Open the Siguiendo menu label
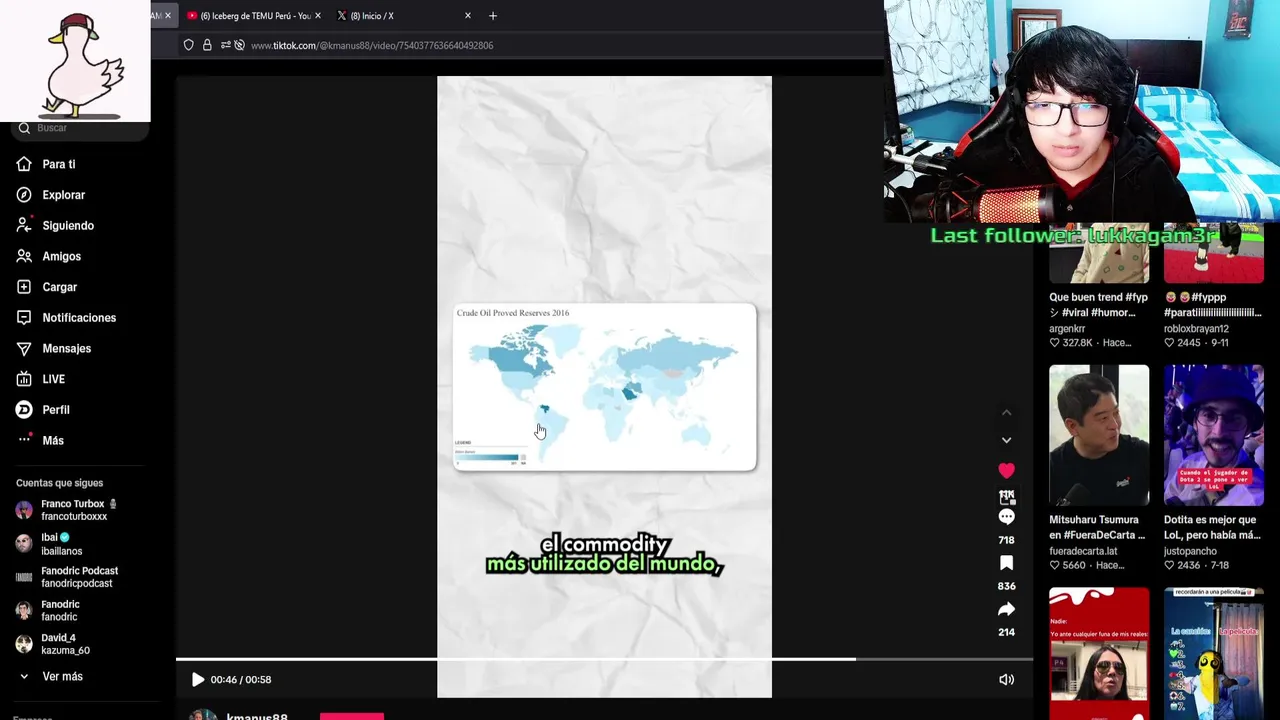1280x720 pixels. [68, 226]
